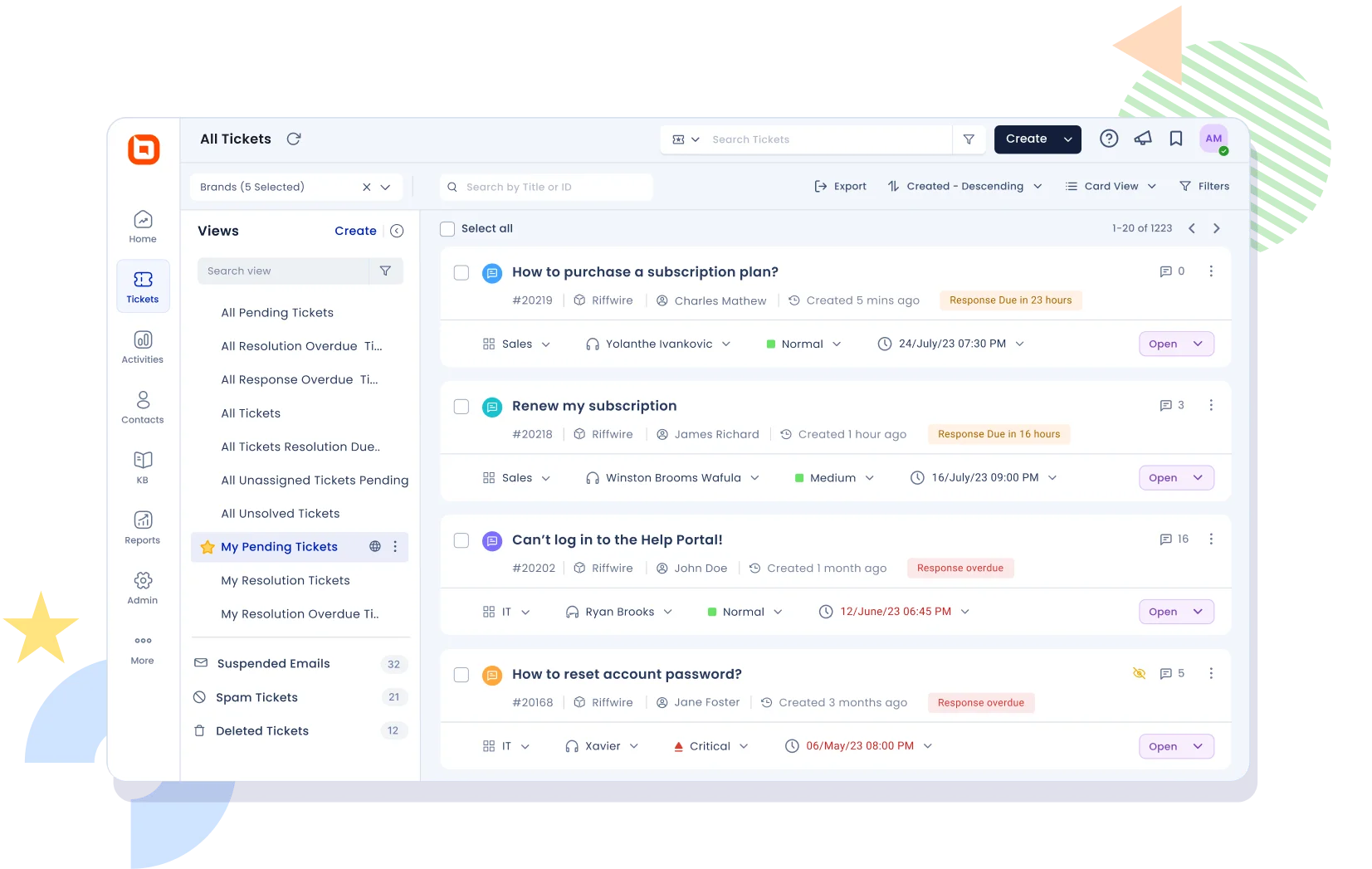The width and height of the screenshot is (1372, 869).
Task: Open the Card View dropdown
Action: tap(1111, 186)
